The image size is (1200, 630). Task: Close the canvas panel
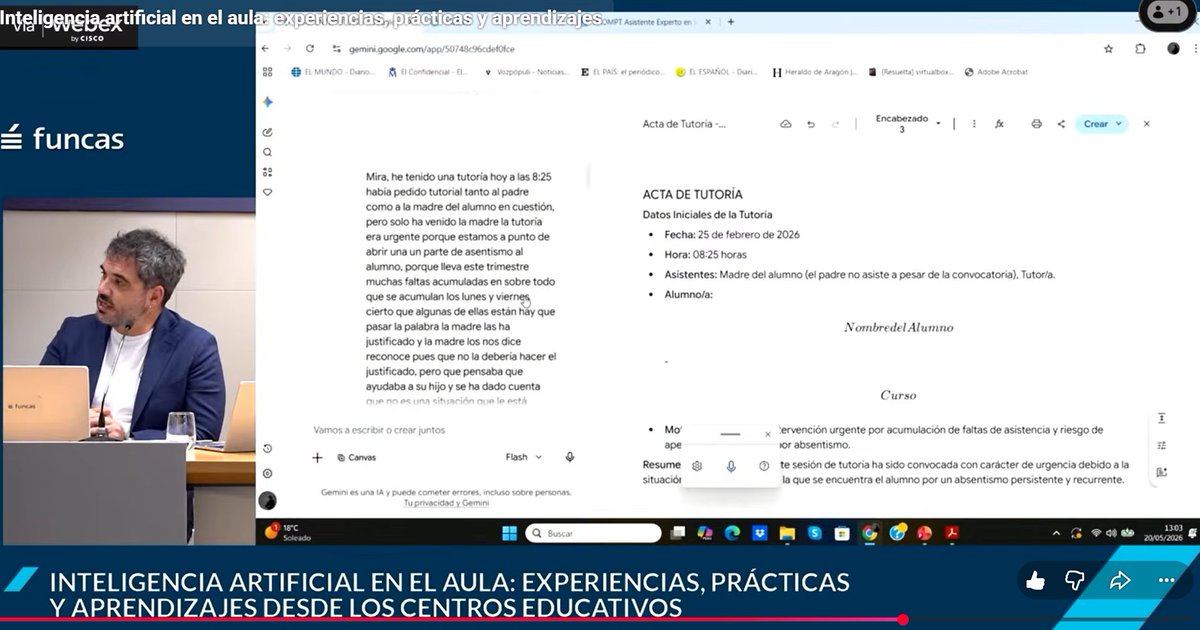pyautogui.click(x=1147, y=124)
